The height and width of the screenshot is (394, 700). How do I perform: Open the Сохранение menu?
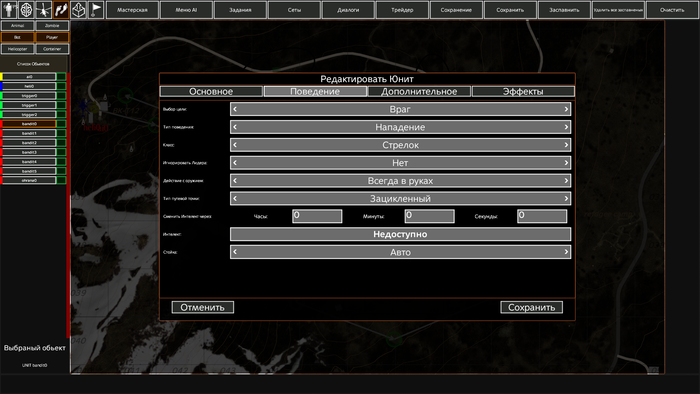tap(456, 10)
